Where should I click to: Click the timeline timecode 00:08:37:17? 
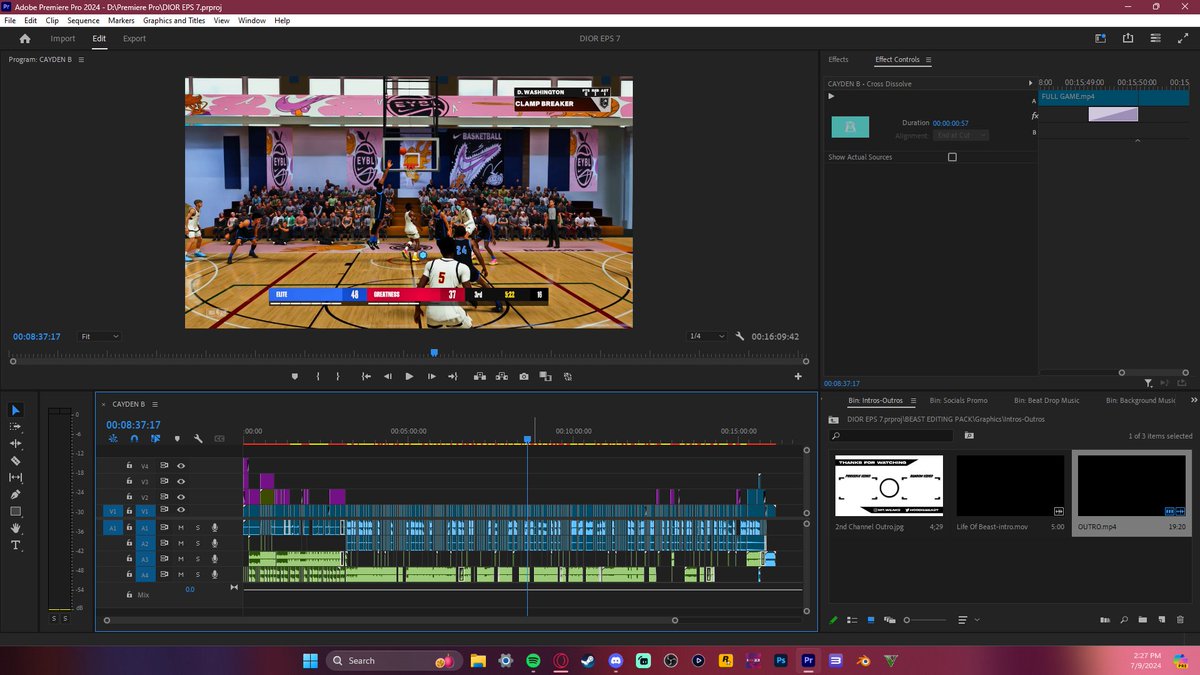(x=133, y=425)
